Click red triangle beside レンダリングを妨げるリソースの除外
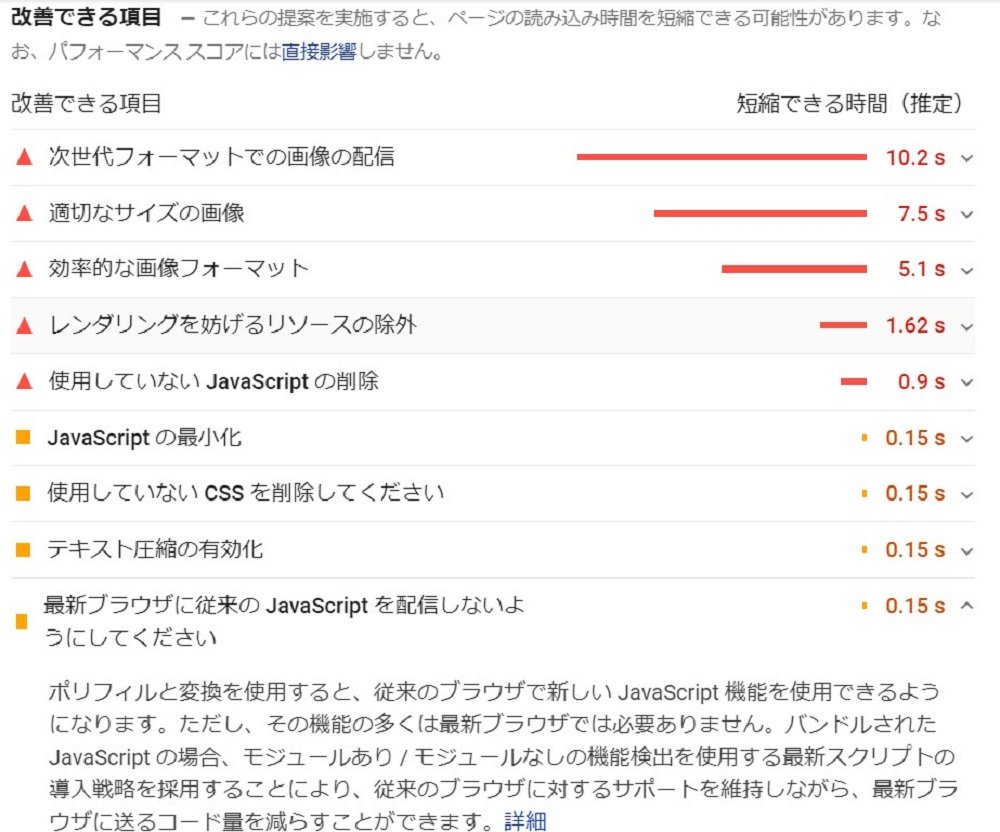This screenshot has height=832, width=1000. pyautogui.click(x=24, y=325)
